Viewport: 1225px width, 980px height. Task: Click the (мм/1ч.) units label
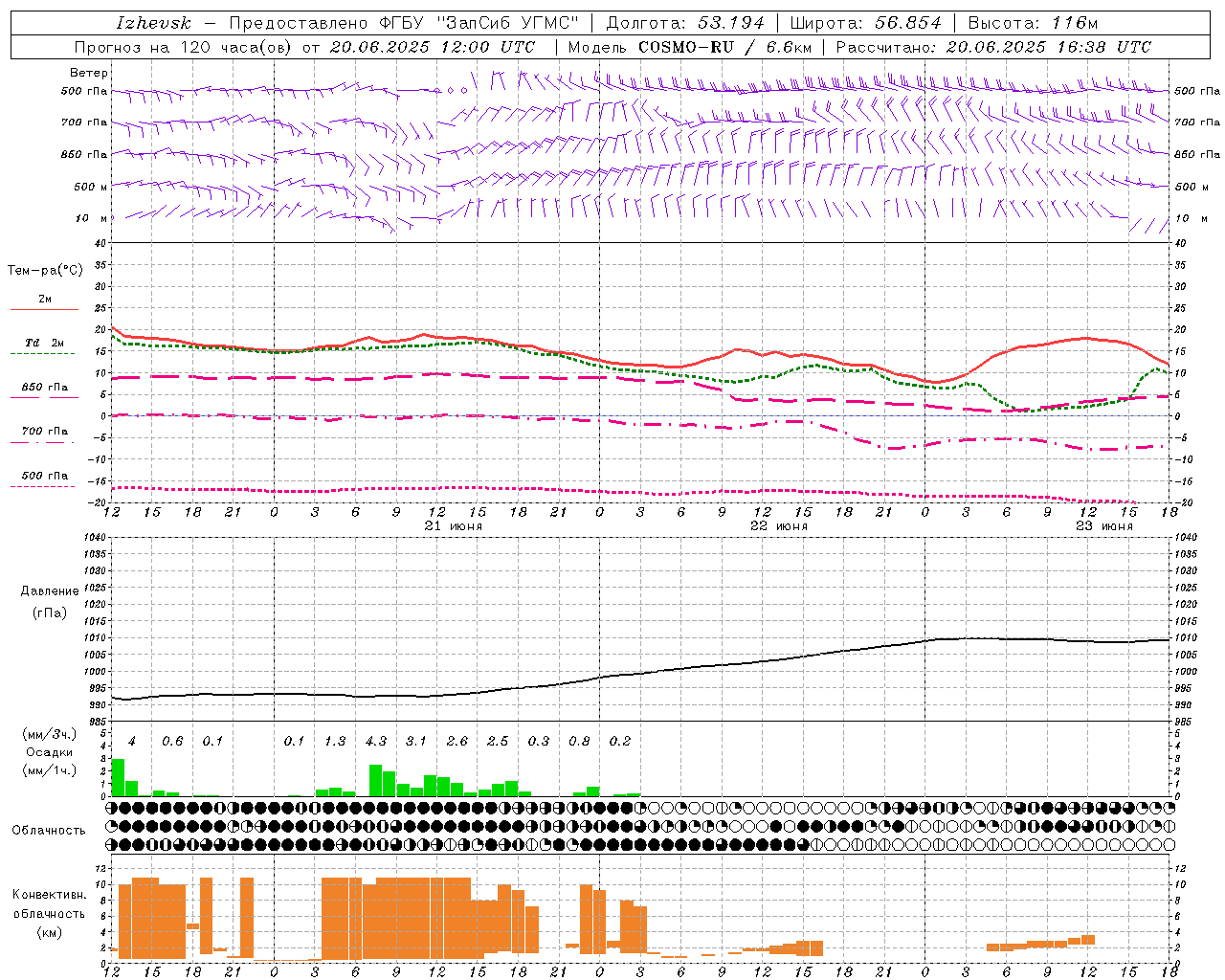pyautogui.click(x=50, y=770)
